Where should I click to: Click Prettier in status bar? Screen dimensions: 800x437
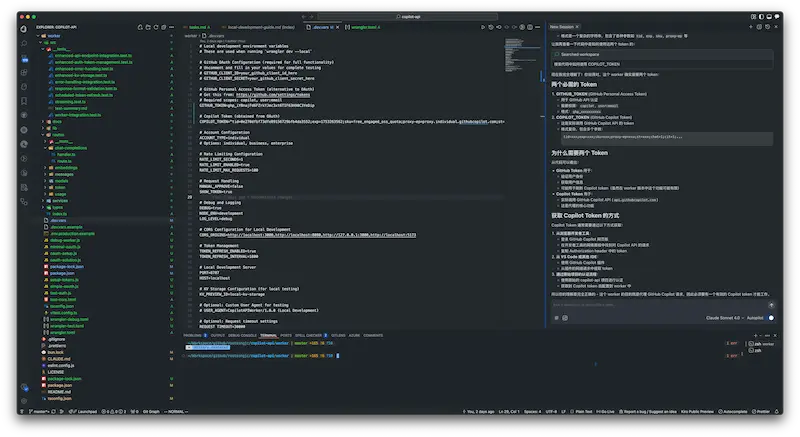(761, 412)
